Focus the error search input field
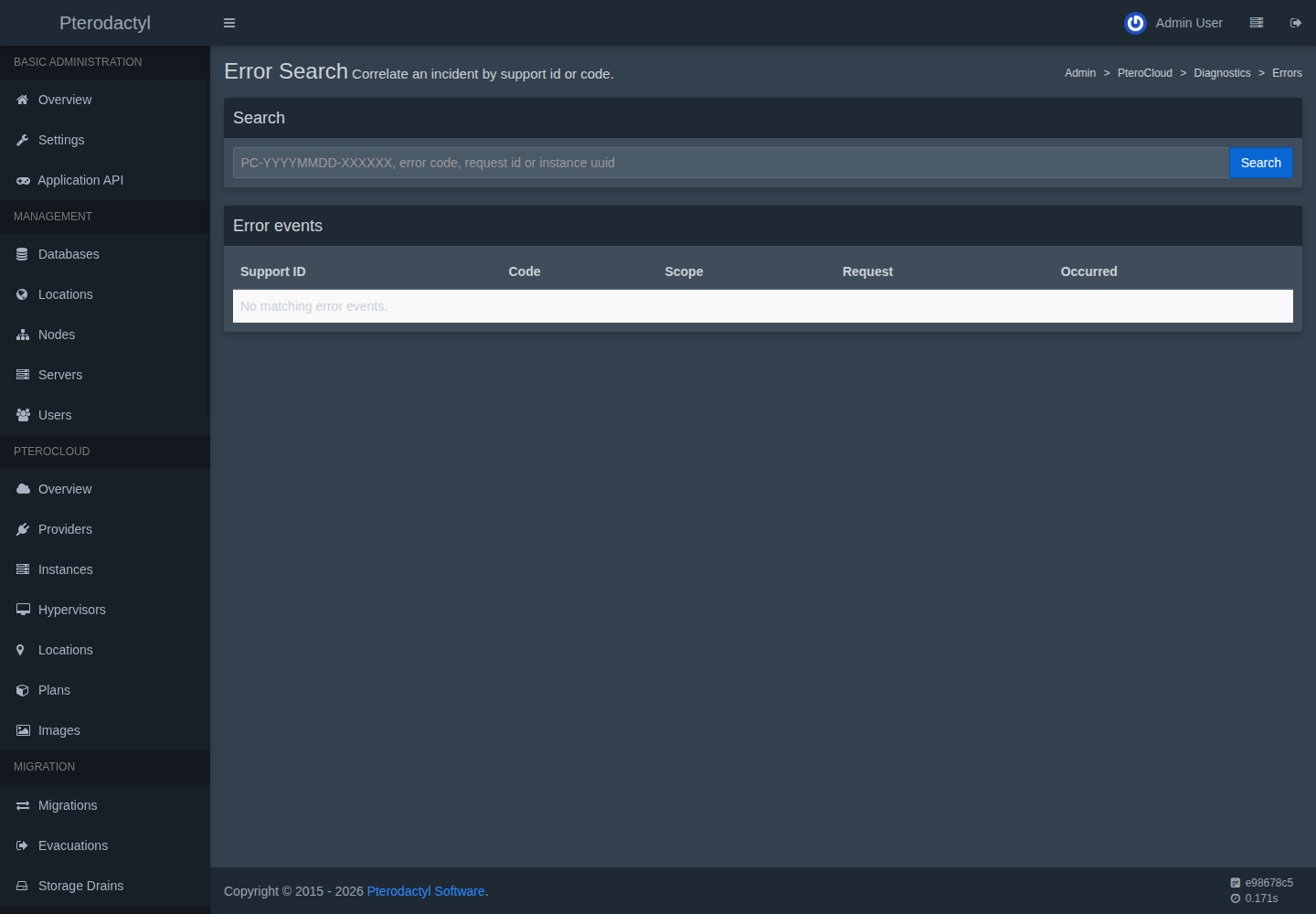 tap(731, 163)
